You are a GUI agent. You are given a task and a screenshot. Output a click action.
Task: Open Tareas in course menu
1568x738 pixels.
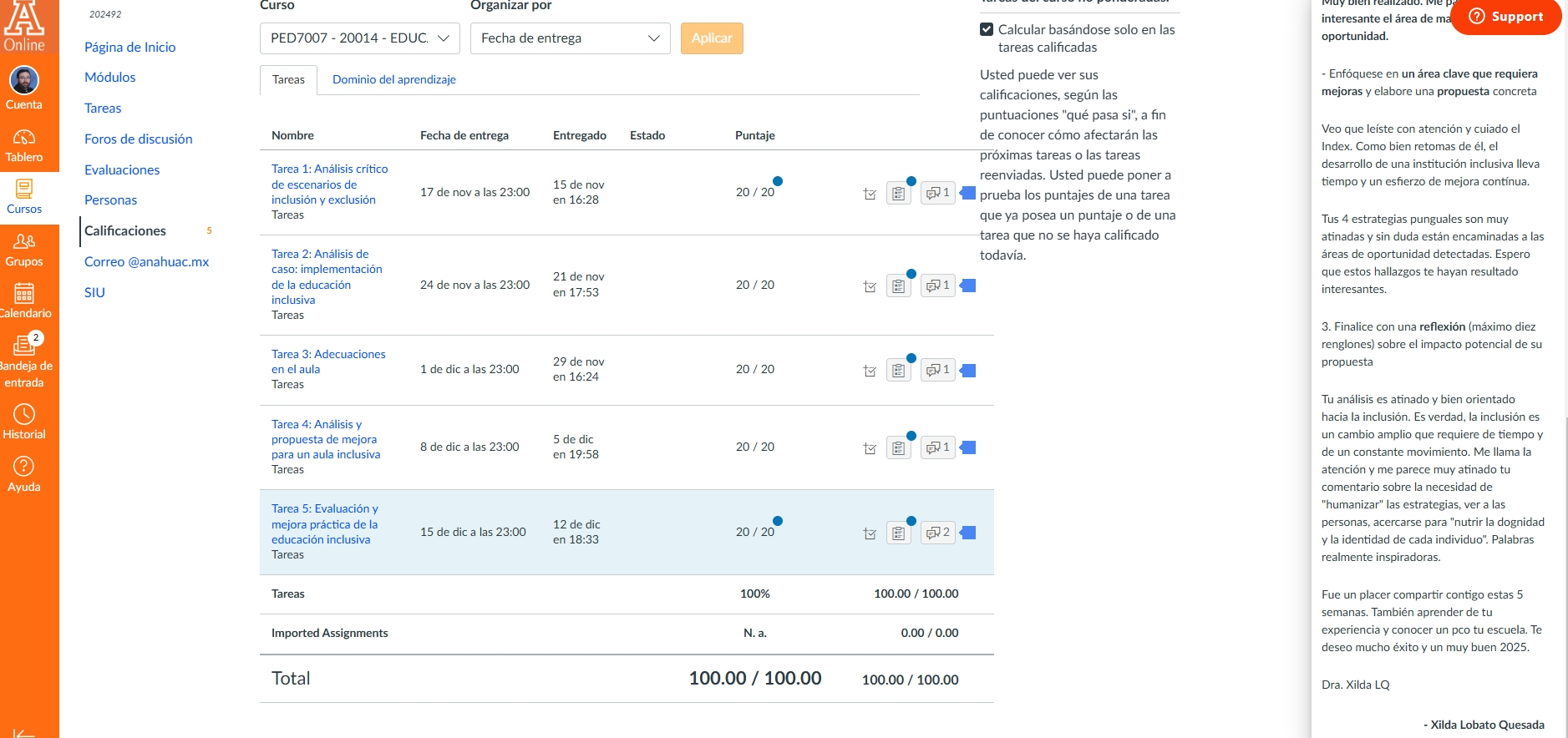pos(103,108)
